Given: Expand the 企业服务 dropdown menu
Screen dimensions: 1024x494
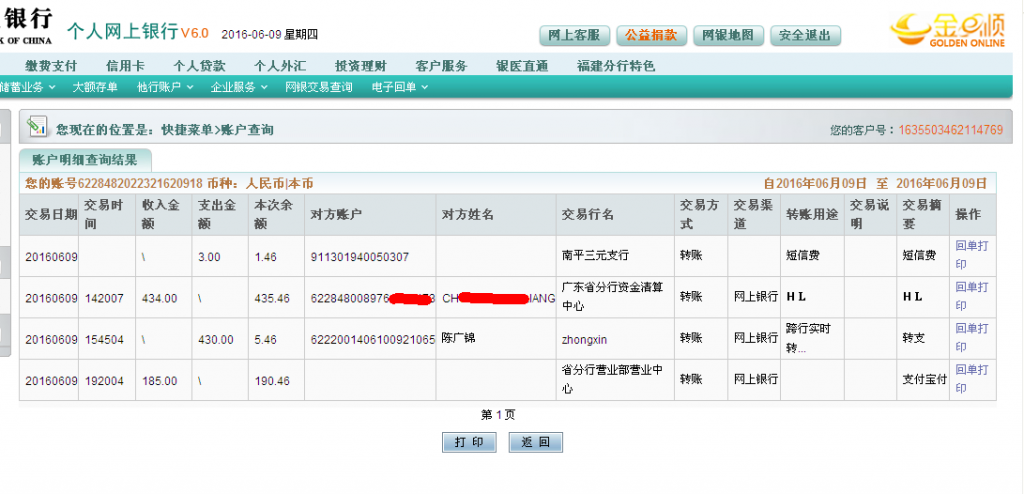Looking at the screenshot, I should coord(238,87).
